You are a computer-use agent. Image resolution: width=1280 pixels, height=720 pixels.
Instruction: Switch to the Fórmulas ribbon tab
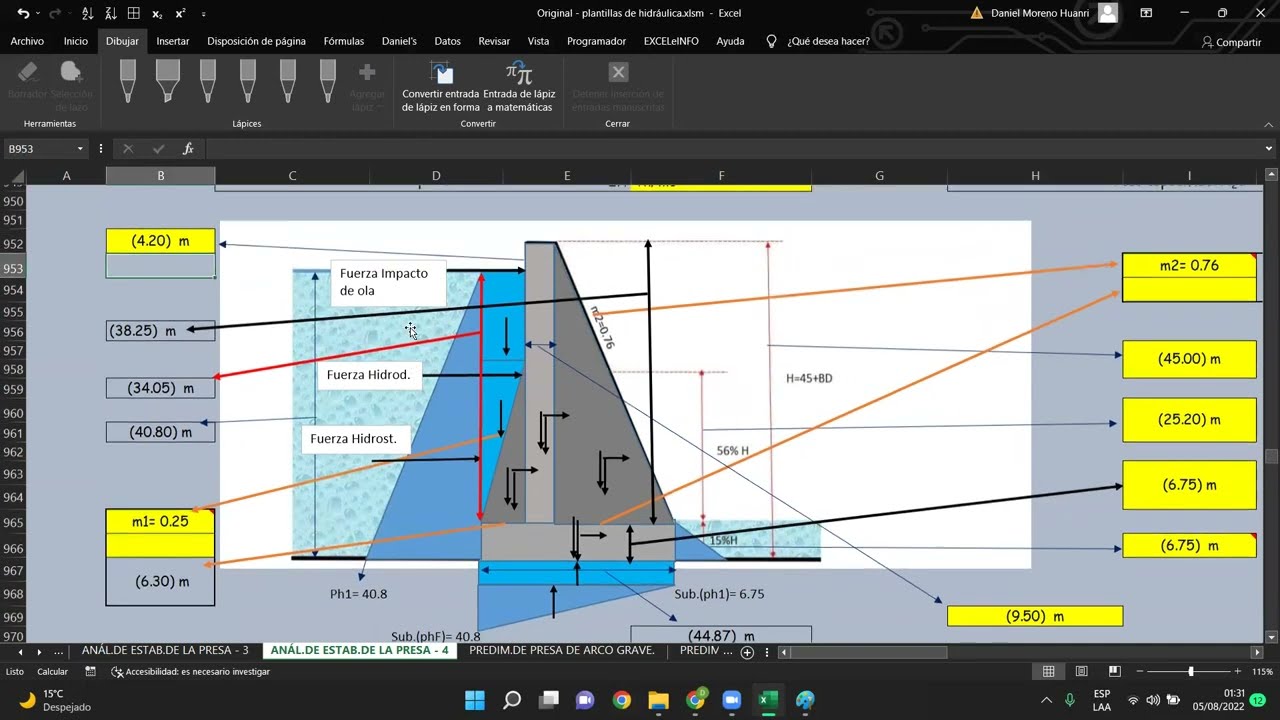[x=344, y=41]
